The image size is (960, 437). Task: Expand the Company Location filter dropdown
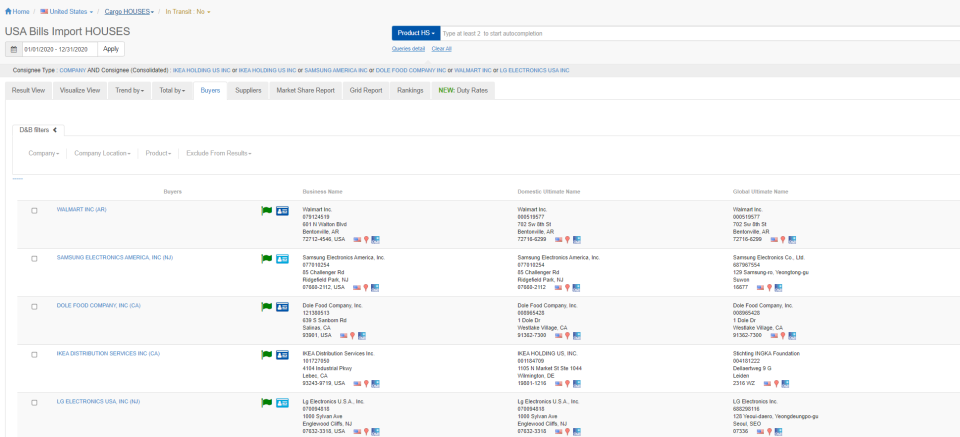[x=102, y=153]
